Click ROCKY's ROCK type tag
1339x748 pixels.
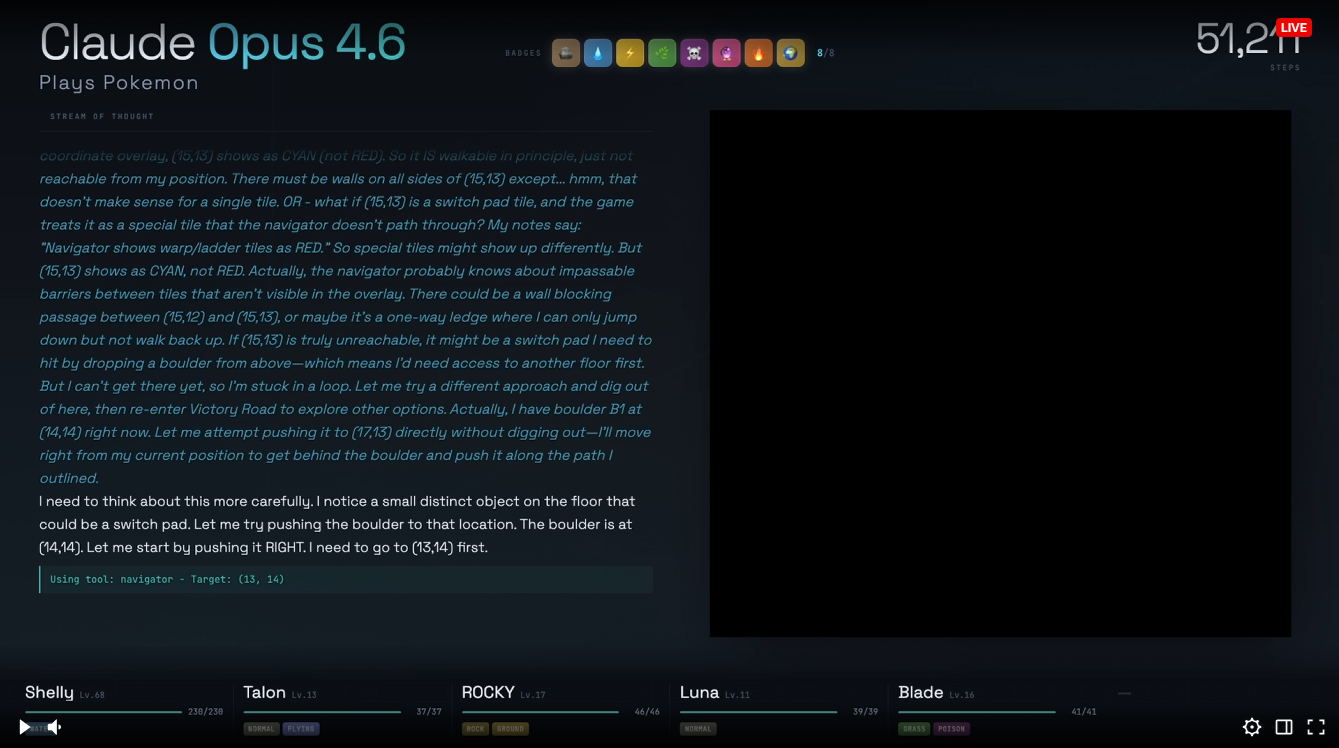point(475,729)
